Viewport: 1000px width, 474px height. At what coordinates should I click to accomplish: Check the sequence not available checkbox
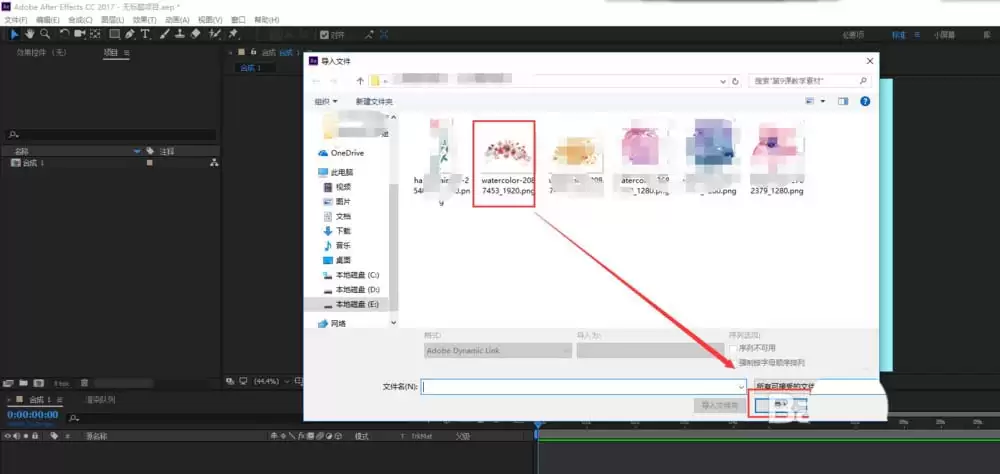(x=733, y=348)
